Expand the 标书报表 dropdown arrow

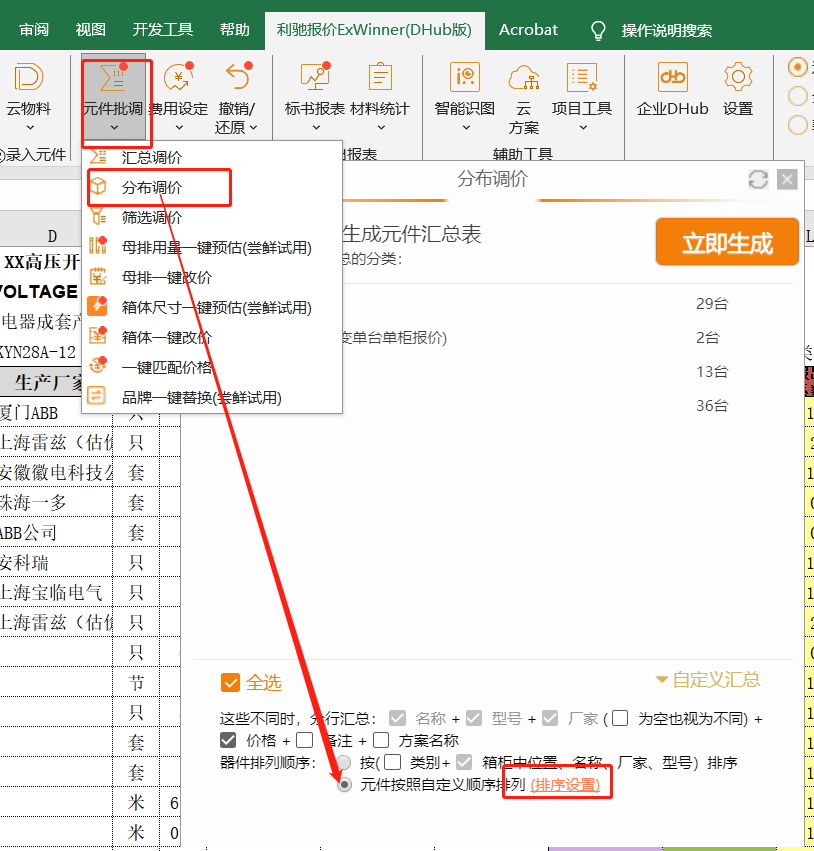[x=316, y=128]
